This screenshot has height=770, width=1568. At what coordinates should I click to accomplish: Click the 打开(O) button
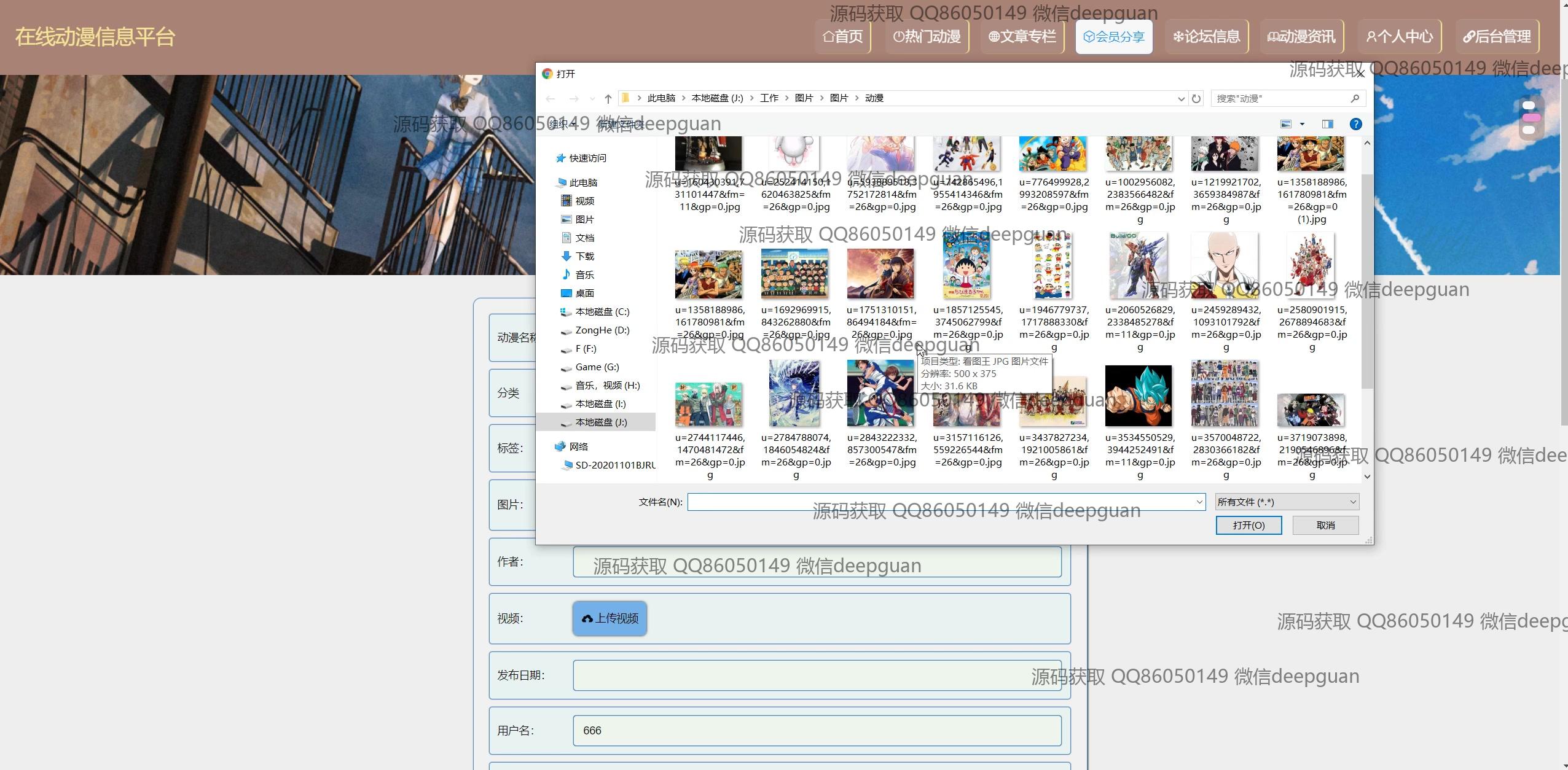(x=1249, y=525)
